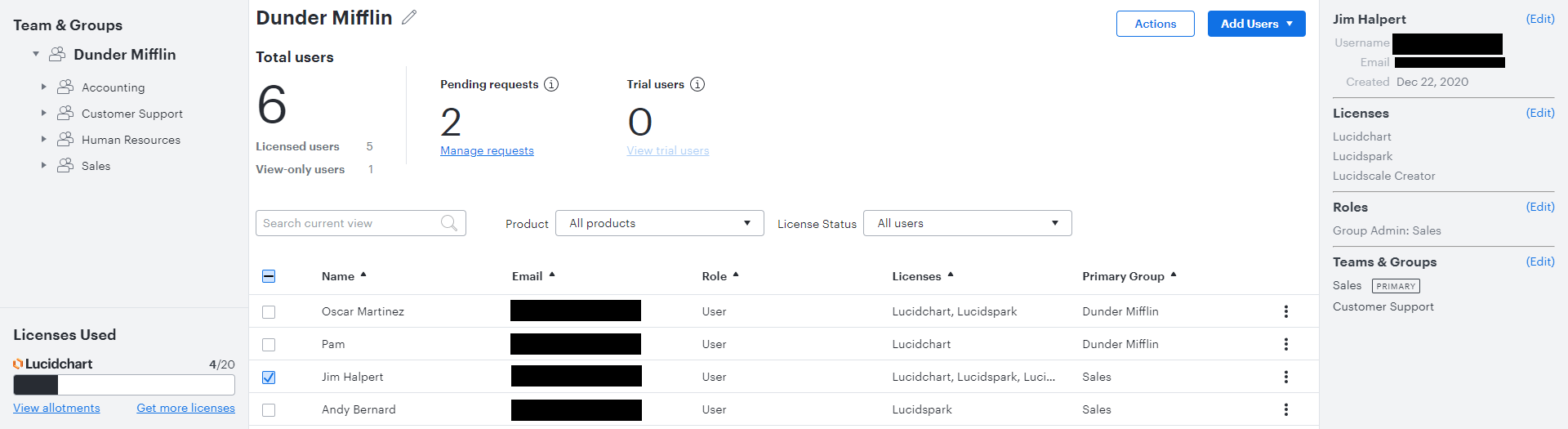
Task: Click Customer Support under Teams & Groups panel
Action: click(1383, 306)
